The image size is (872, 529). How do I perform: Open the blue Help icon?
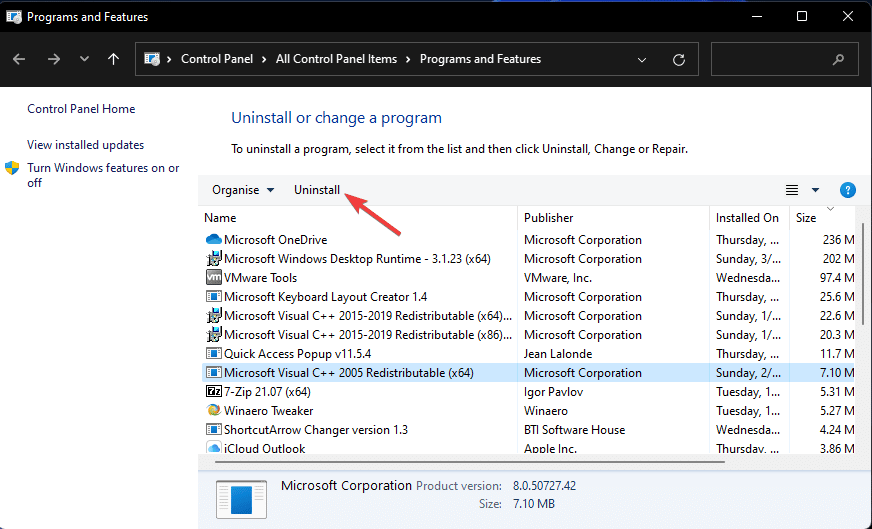[x=848, y=190]
